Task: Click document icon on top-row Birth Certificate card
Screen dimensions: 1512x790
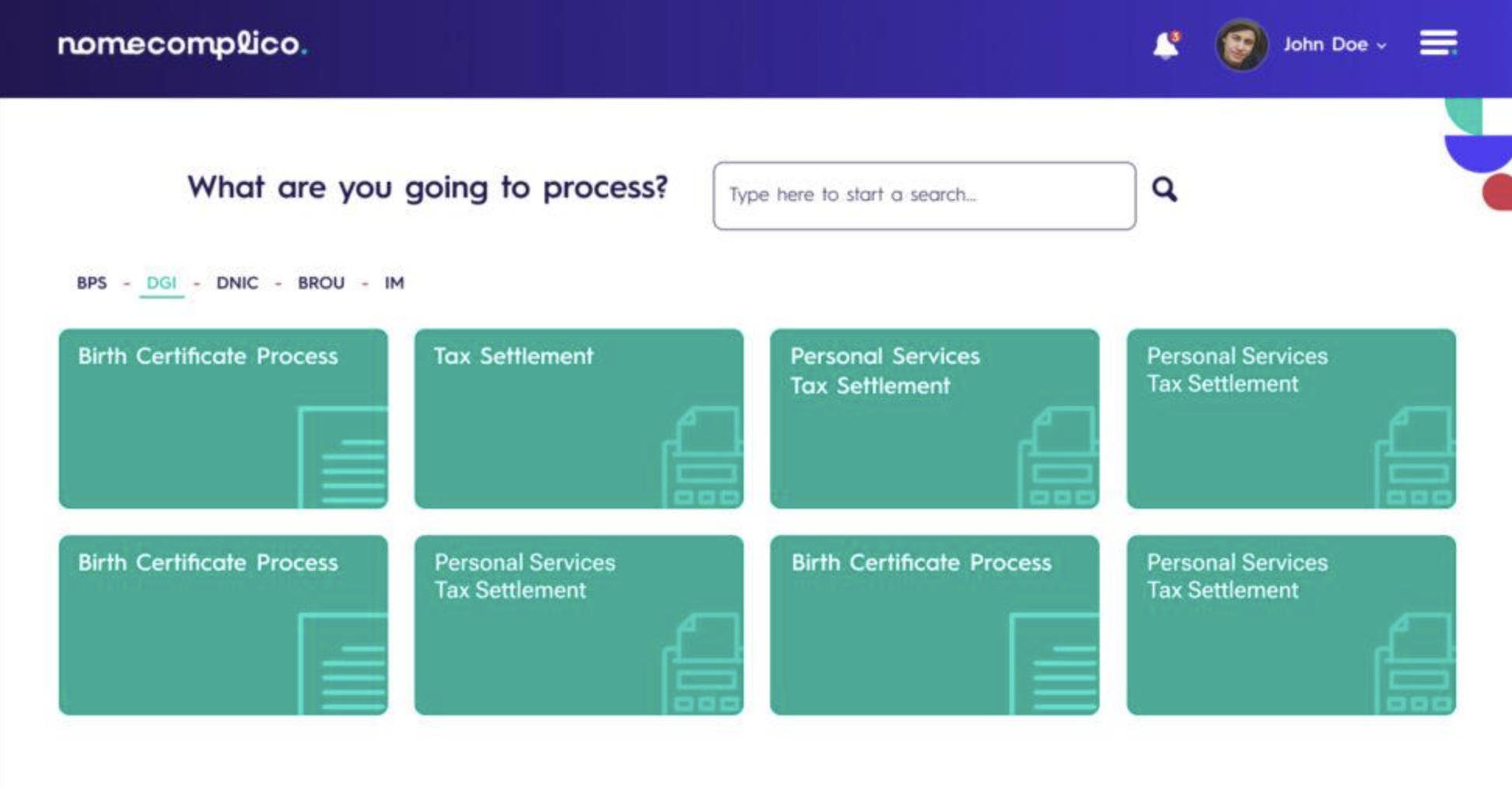Action: pos(343,458)
